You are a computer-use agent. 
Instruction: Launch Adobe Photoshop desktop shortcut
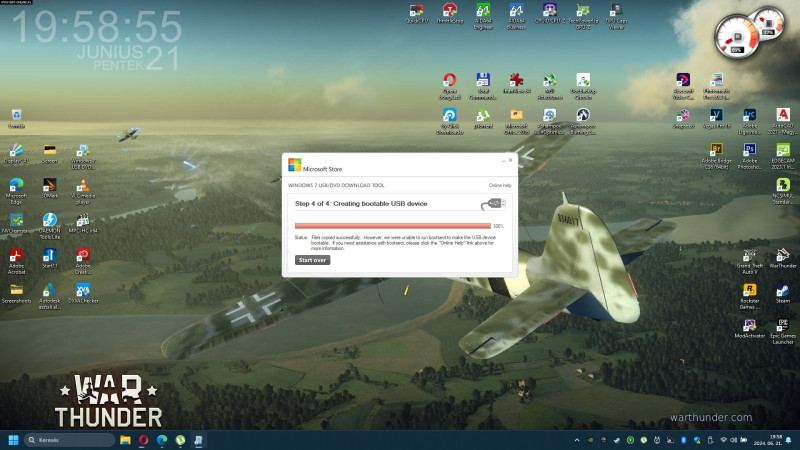(x=749, y=156)
